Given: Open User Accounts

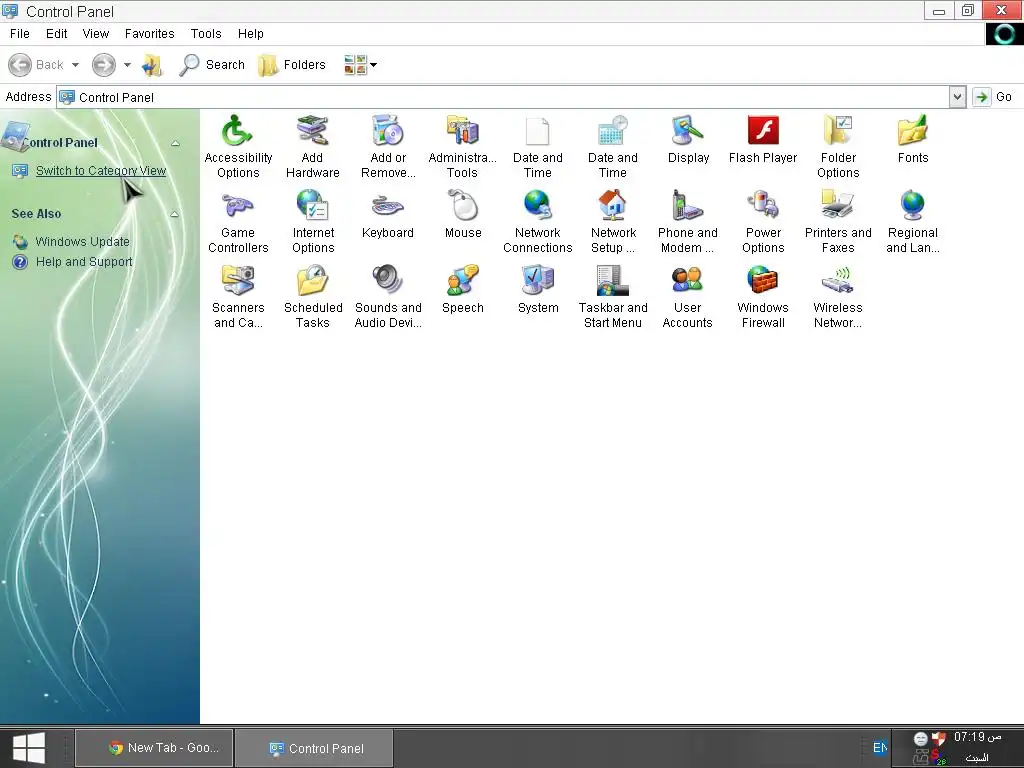Looking at the screenshot, I should (688, 296).
